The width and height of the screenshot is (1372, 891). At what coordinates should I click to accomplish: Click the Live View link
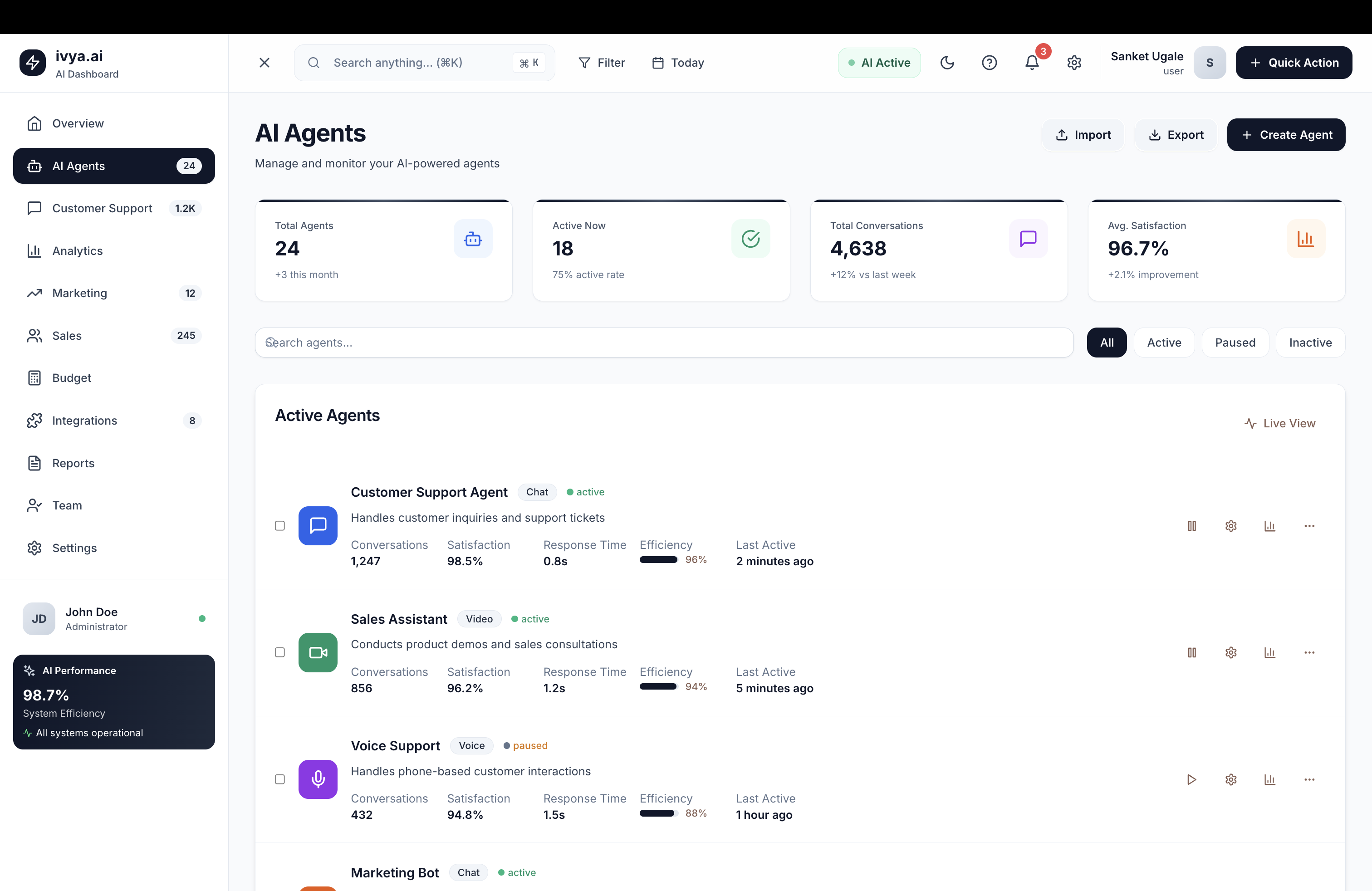[1280, 423]
